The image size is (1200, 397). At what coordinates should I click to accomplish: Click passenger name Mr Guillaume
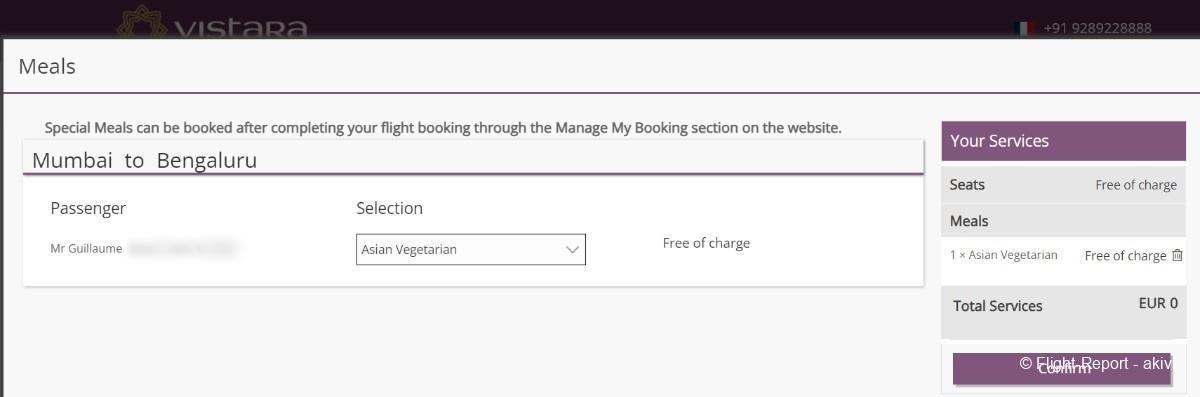pyautogui.click(x=86, y=248)
